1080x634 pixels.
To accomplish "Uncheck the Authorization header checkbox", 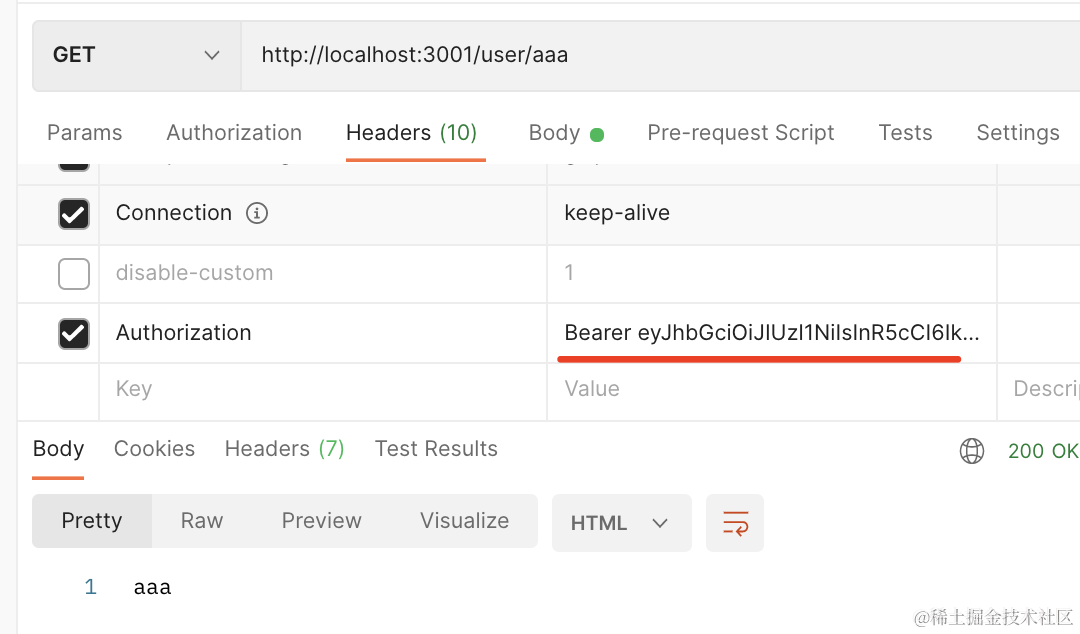I will pos(74,333).
